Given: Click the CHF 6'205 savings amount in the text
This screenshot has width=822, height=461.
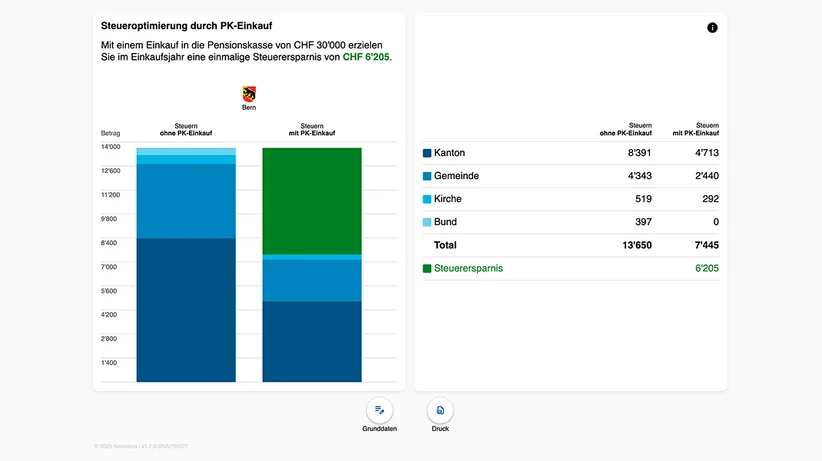Looking at the screenshot, I should [x=366, y=57].
